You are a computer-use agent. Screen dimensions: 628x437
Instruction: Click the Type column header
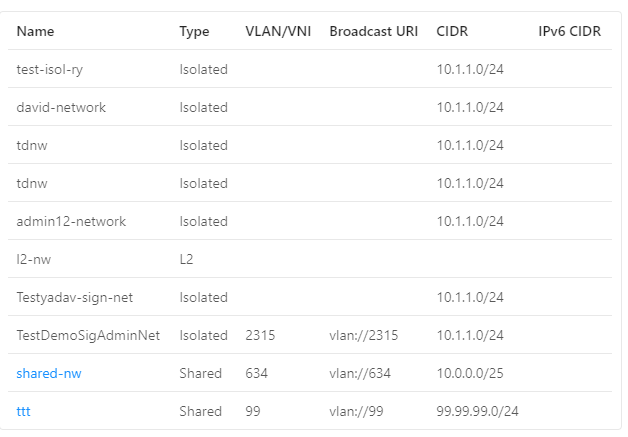(x=194, y=31)
